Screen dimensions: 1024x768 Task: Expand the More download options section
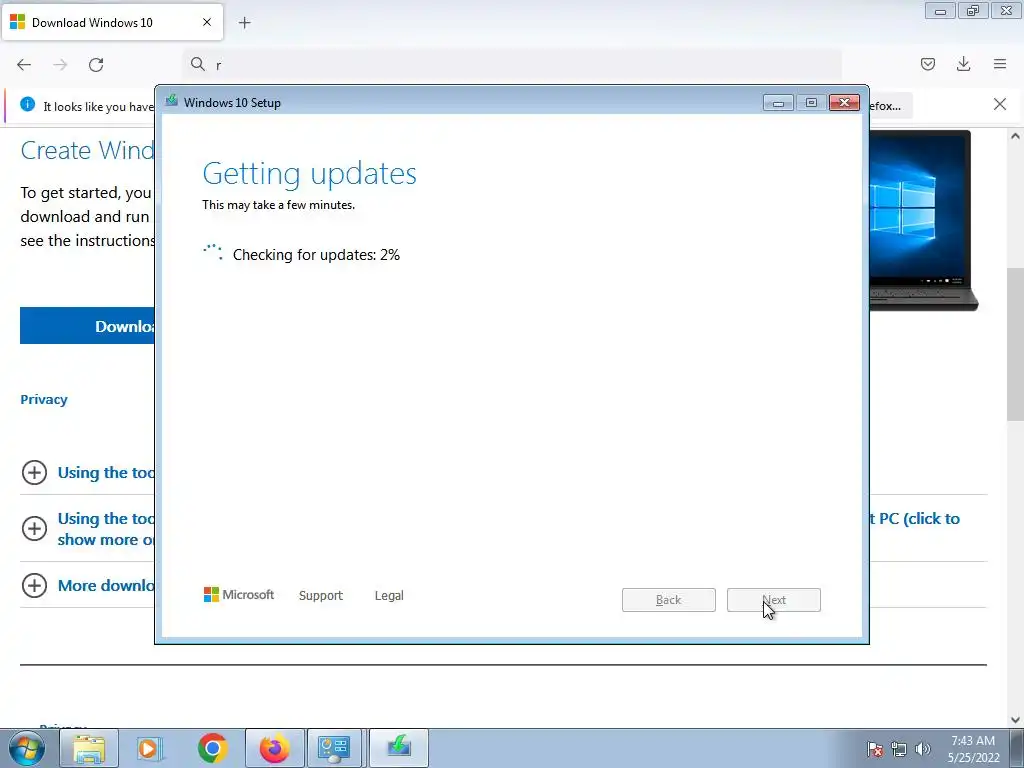(x=34, y=585)
